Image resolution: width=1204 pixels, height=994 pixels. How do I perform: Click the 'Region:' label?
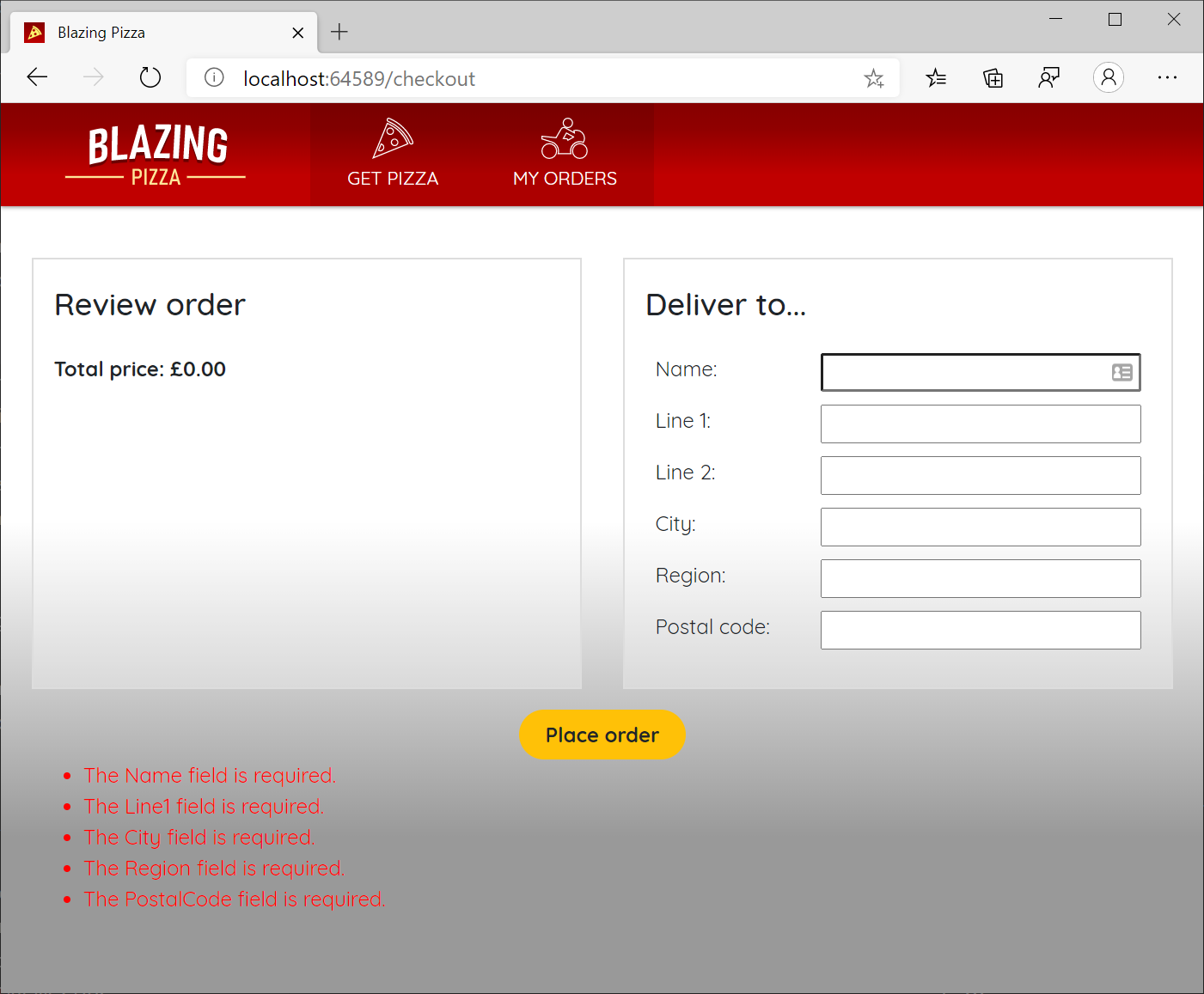point(690,576)
